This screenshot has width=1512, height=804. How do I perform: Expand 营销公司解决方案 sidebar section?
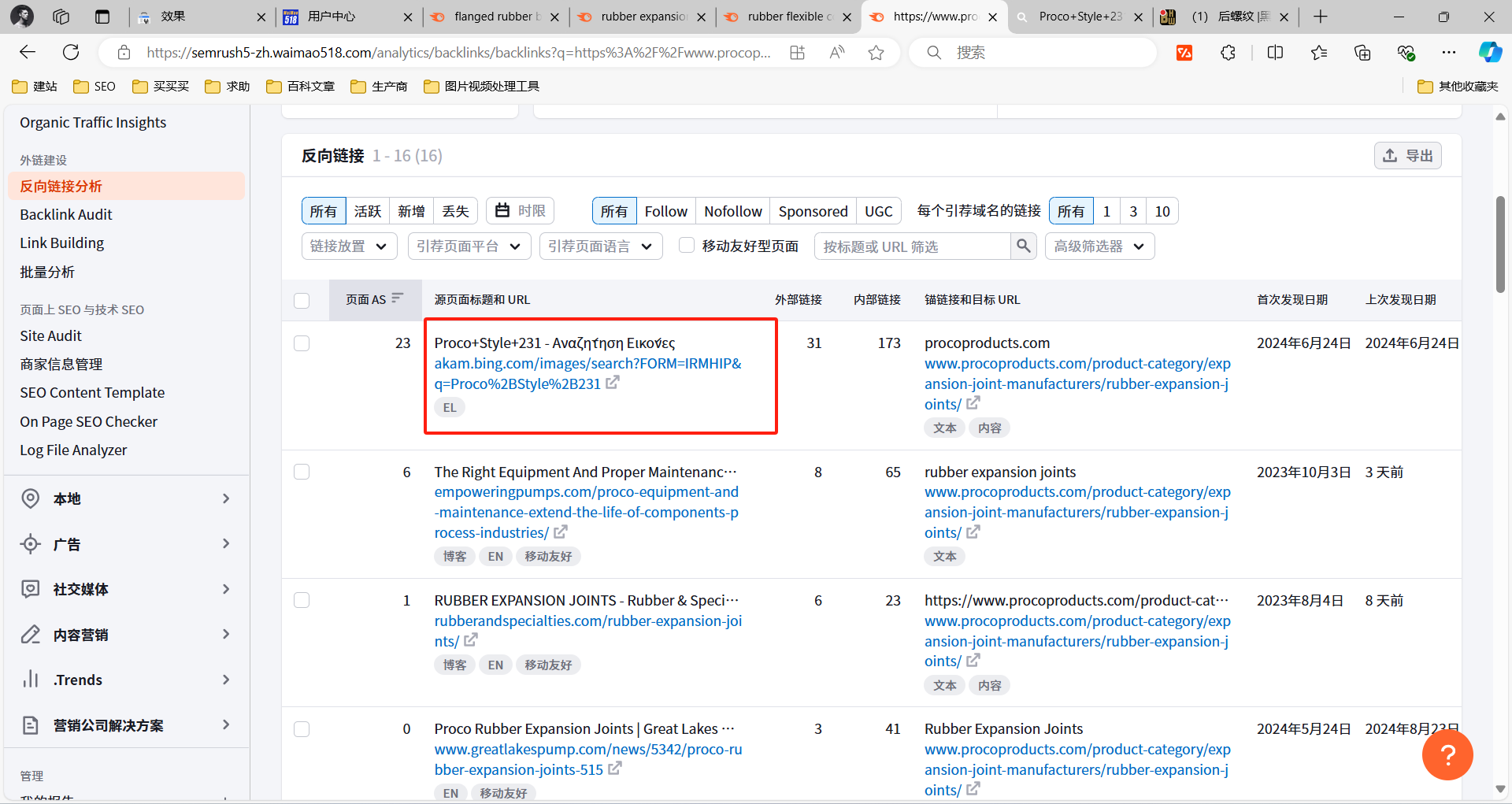(127, 725)
